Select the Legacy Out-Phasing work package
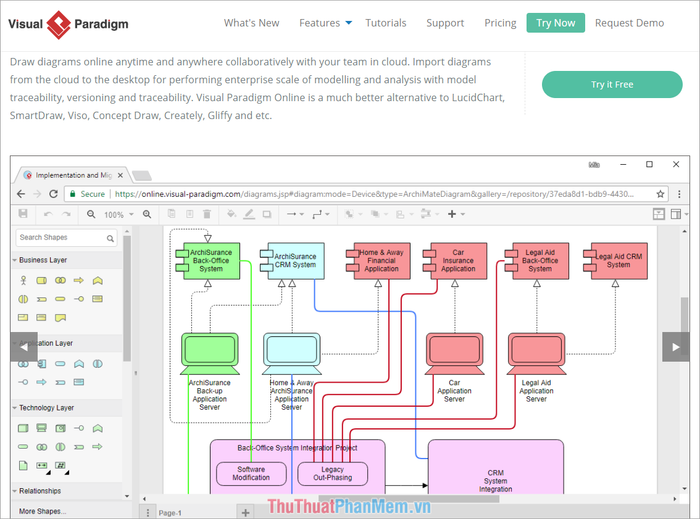This screenshot has width=700, height=519. [333, 473]
